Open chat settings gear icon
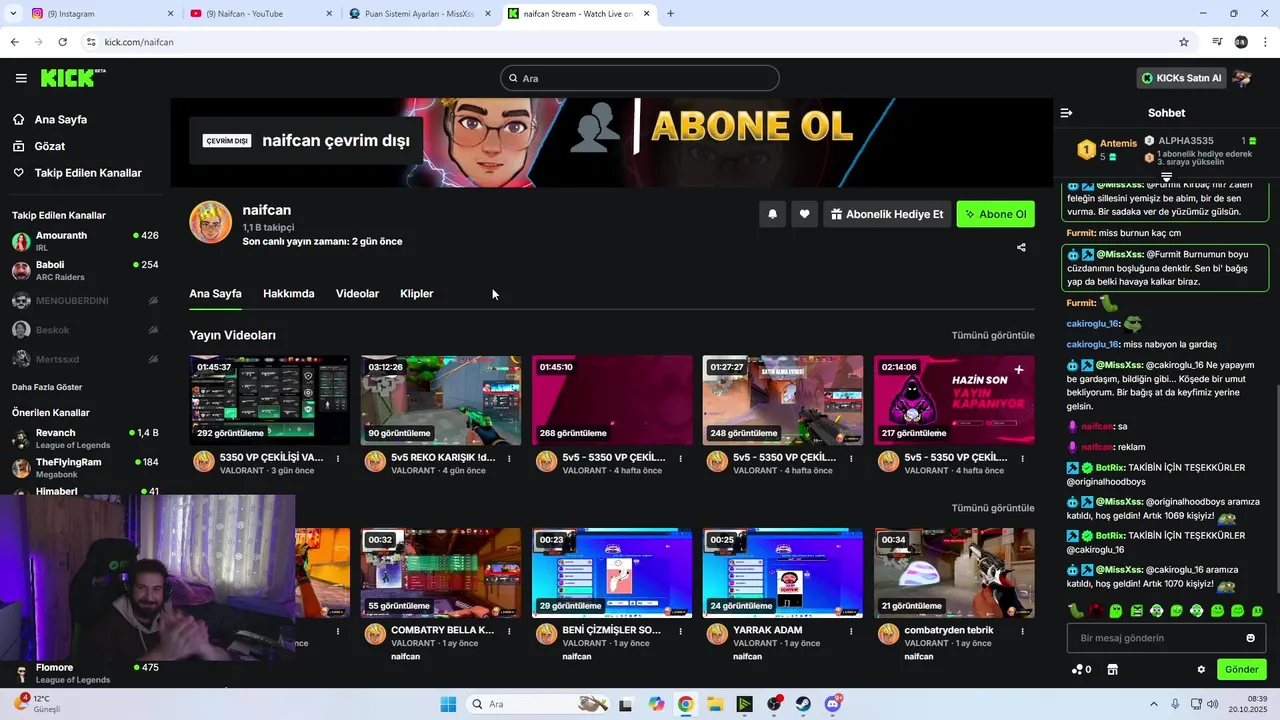This screenshot has height=720, width=1280. (1201, 669)
